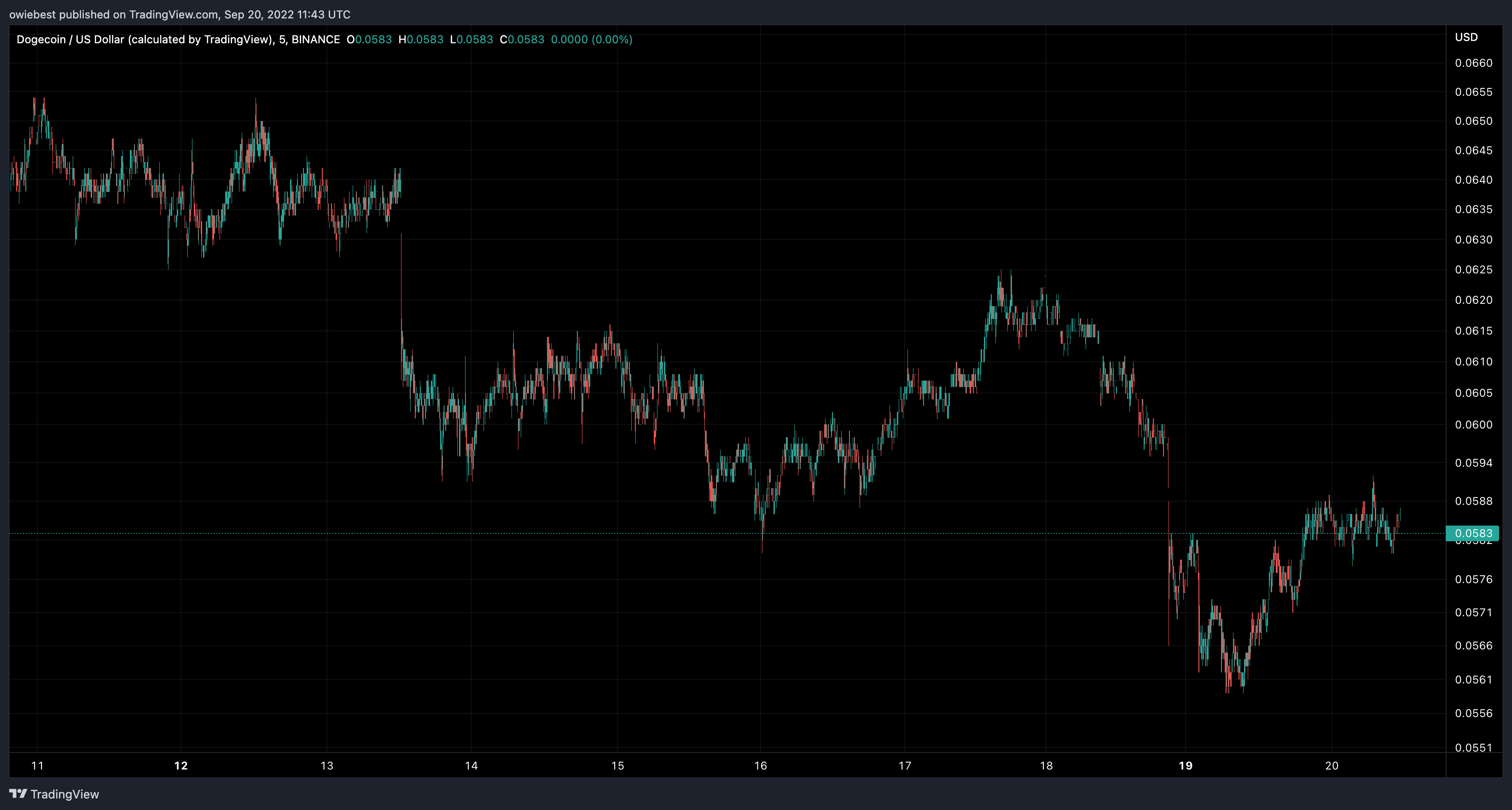Click date 15 on time axis
The image size is (1512, 810).
click(x=617, y=765)
